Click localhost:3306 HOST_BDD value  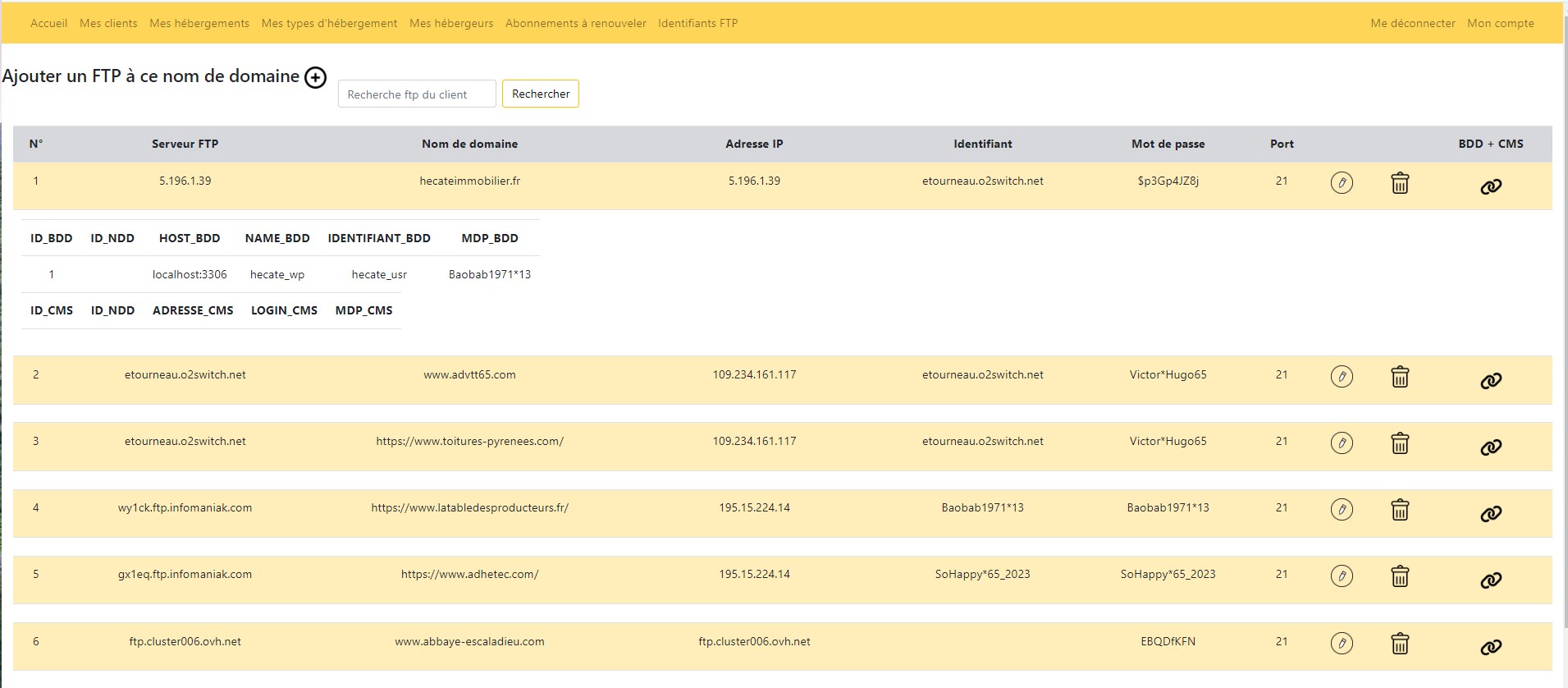click(x=190, y=274)
